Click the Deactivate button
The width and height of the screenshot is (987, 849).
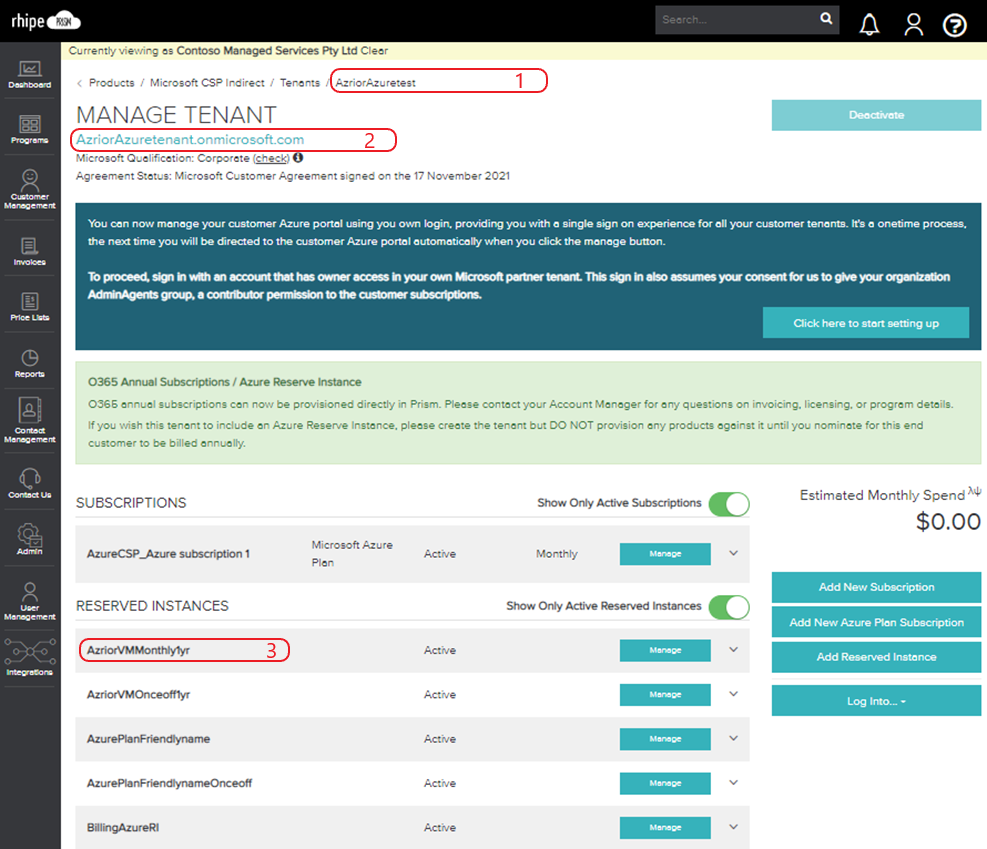(875, 115)
